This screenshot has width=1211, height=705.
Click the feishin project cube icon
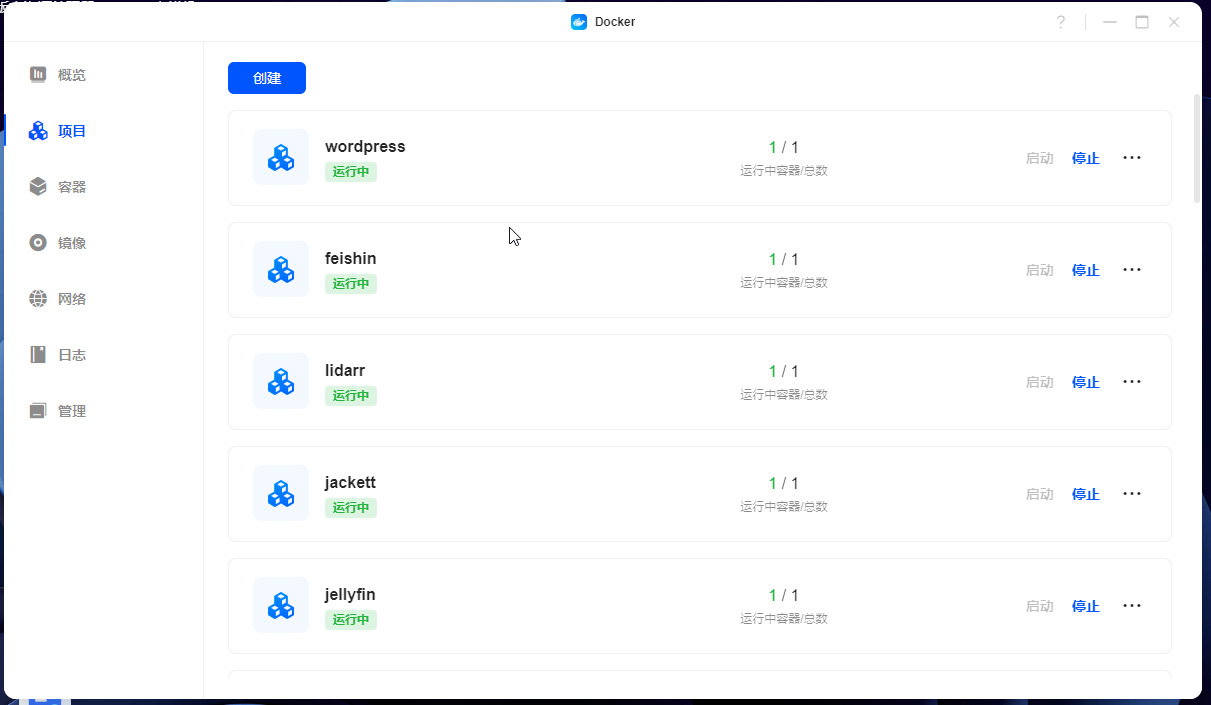pos(281,269)
